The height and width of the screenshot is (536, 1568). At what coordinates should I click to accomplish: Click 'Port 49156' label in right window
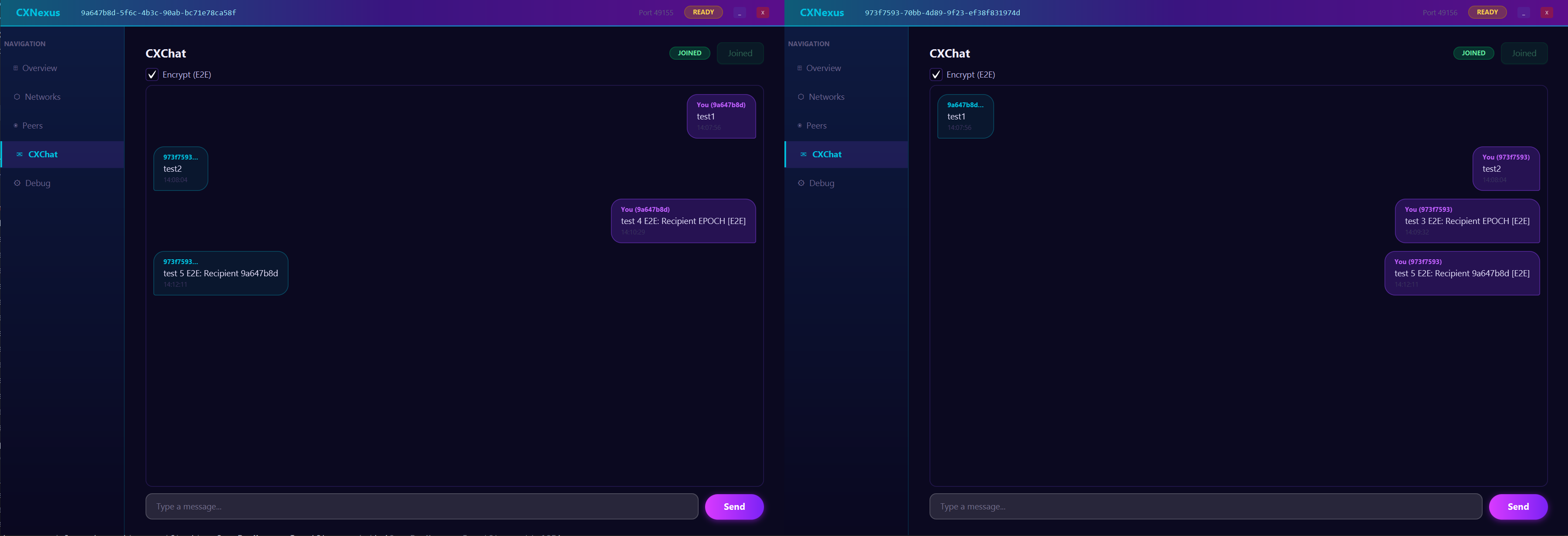1440,13
